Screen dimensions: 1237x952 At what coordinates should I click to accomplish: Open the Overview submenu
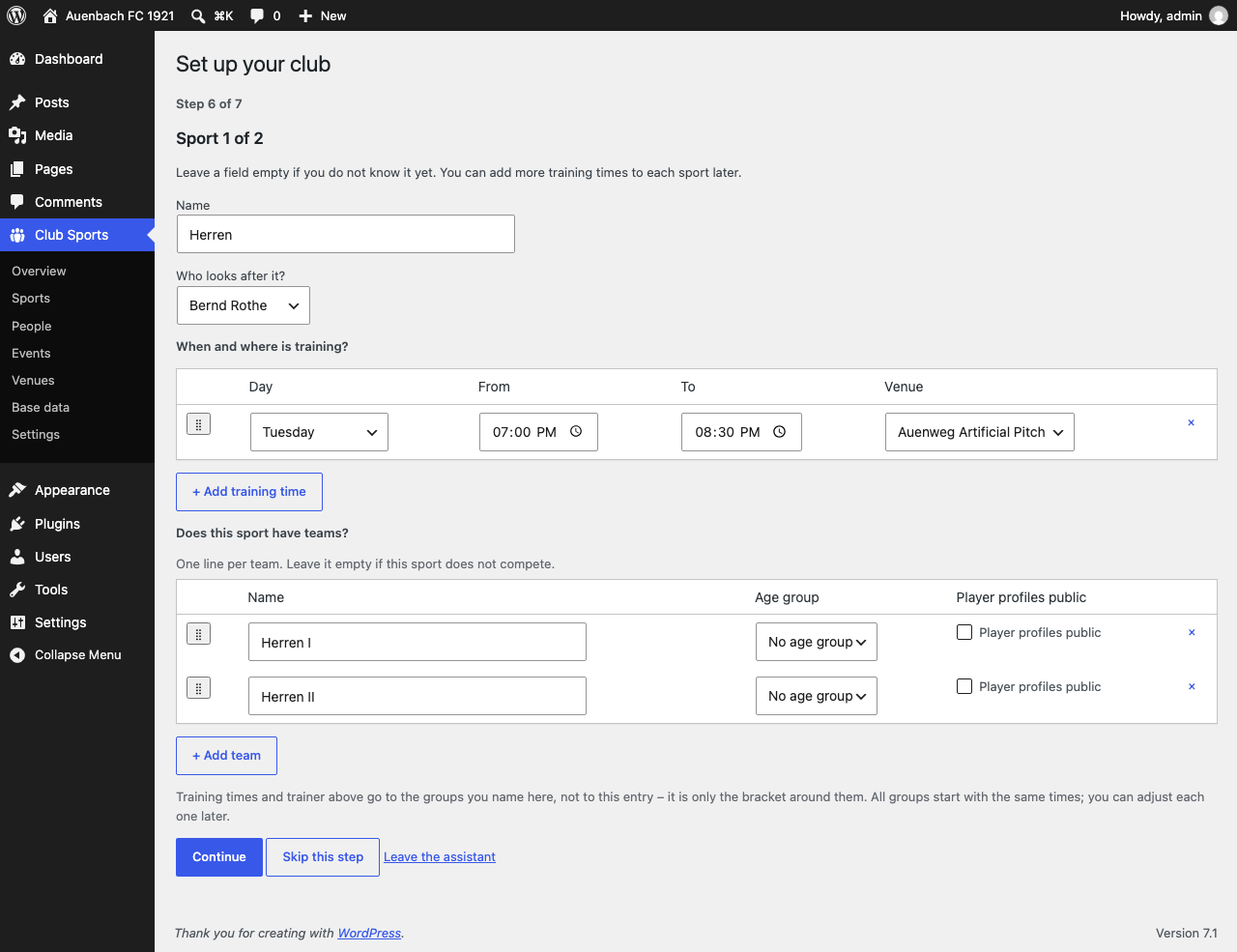coord(39,272)
